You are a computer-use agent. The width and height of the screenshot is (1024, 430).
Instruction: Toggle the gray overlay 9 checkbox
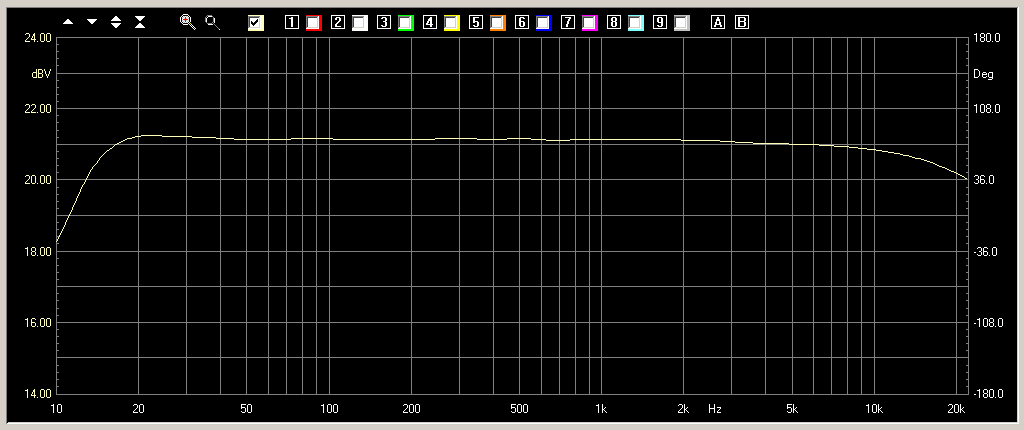tap(682, 23)
